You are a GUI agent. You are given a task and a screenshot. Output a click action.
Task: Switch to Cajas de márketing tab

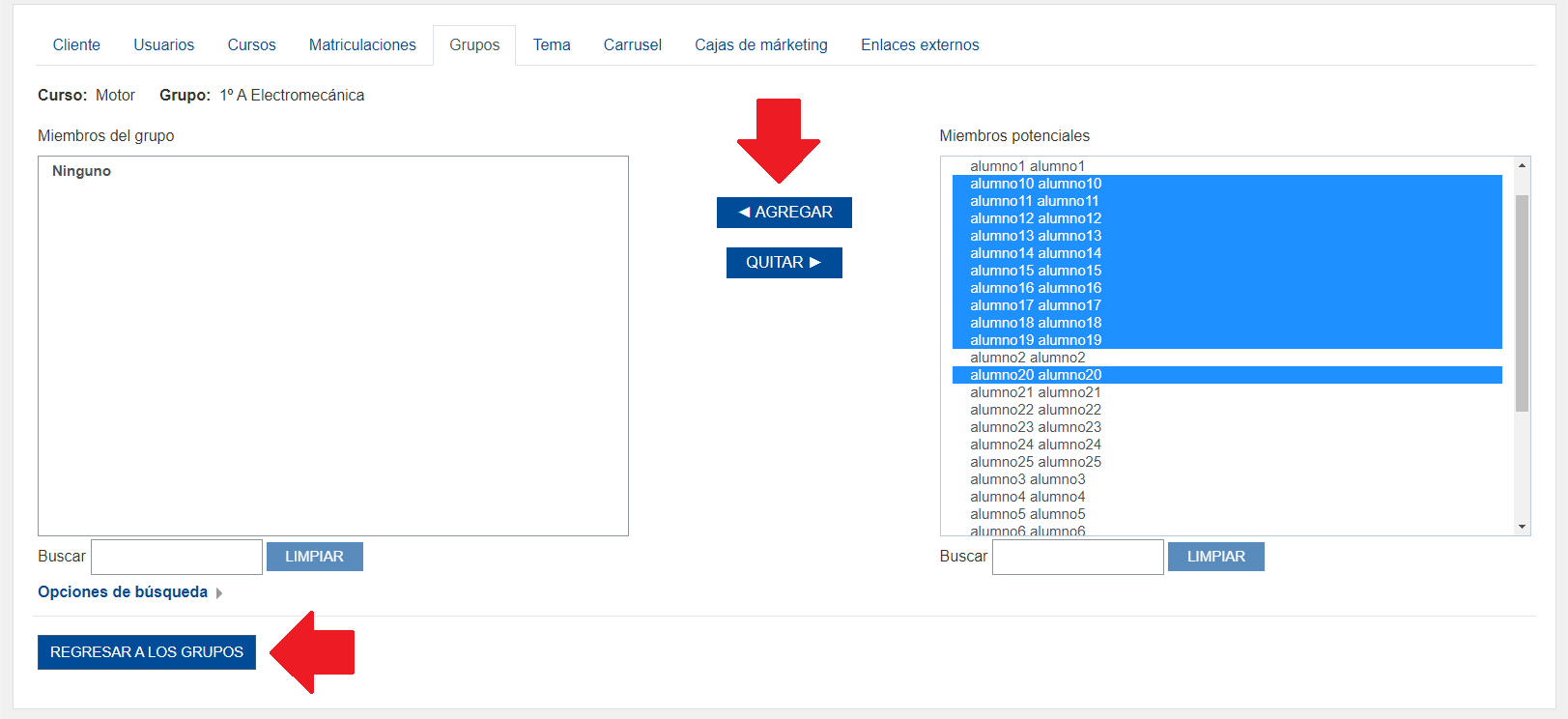coord(760,45)
